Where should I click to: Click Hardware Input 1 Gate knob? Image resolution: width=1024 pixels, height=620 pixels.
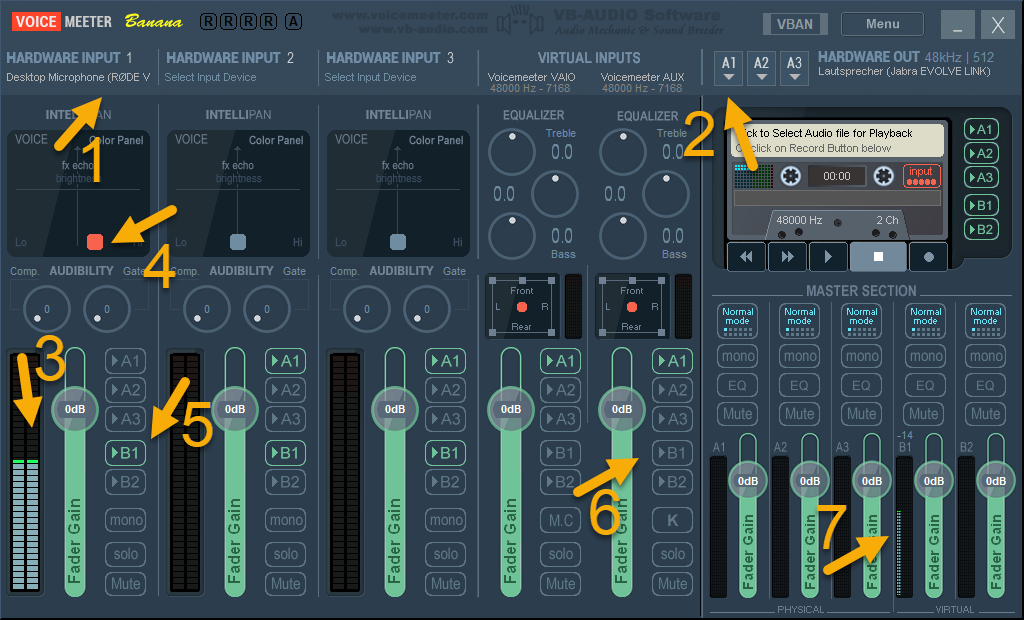(x=106, y=309)
